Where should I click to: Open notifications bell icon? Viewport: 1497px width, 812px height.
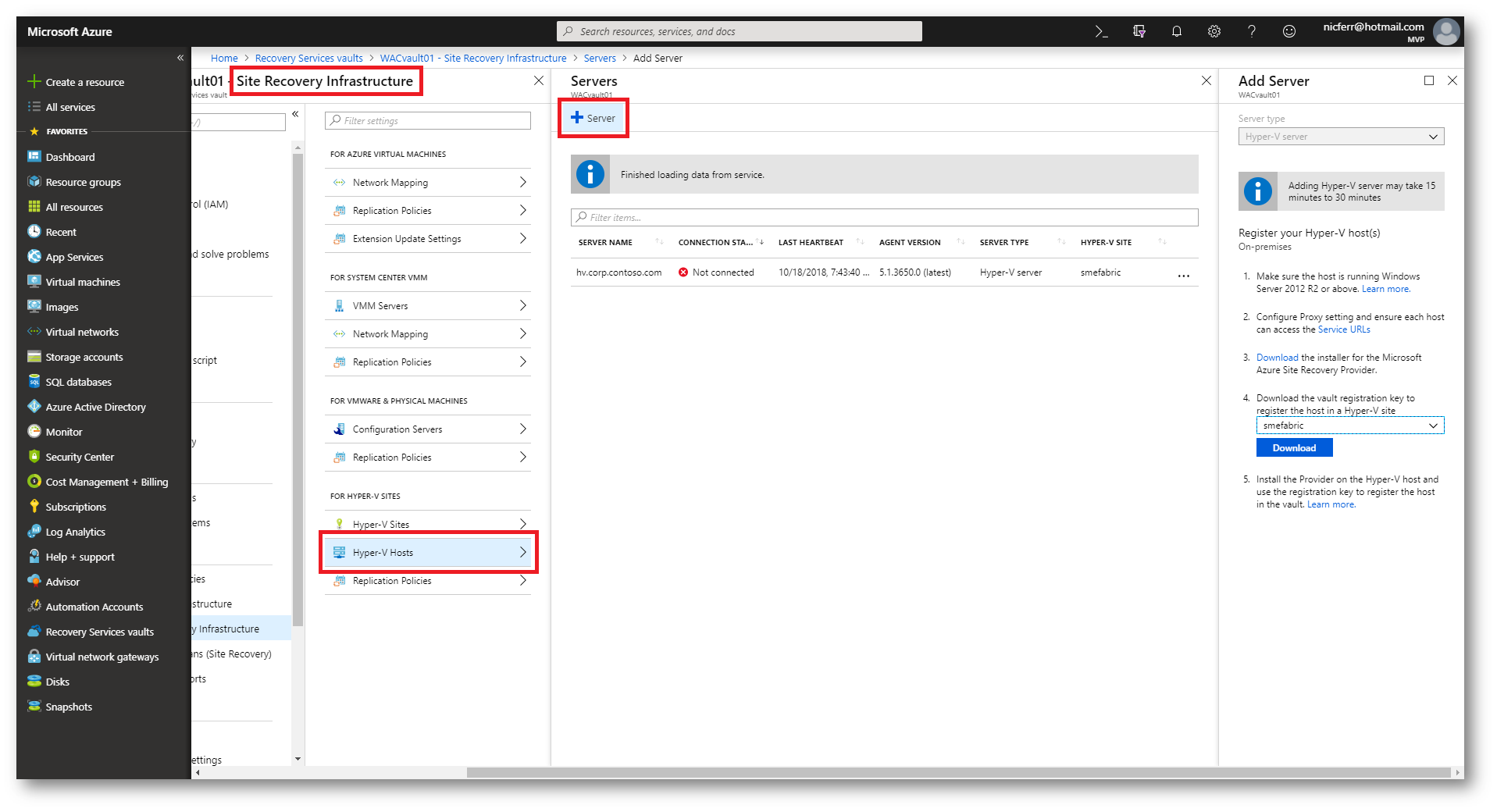coord(1177,31)
